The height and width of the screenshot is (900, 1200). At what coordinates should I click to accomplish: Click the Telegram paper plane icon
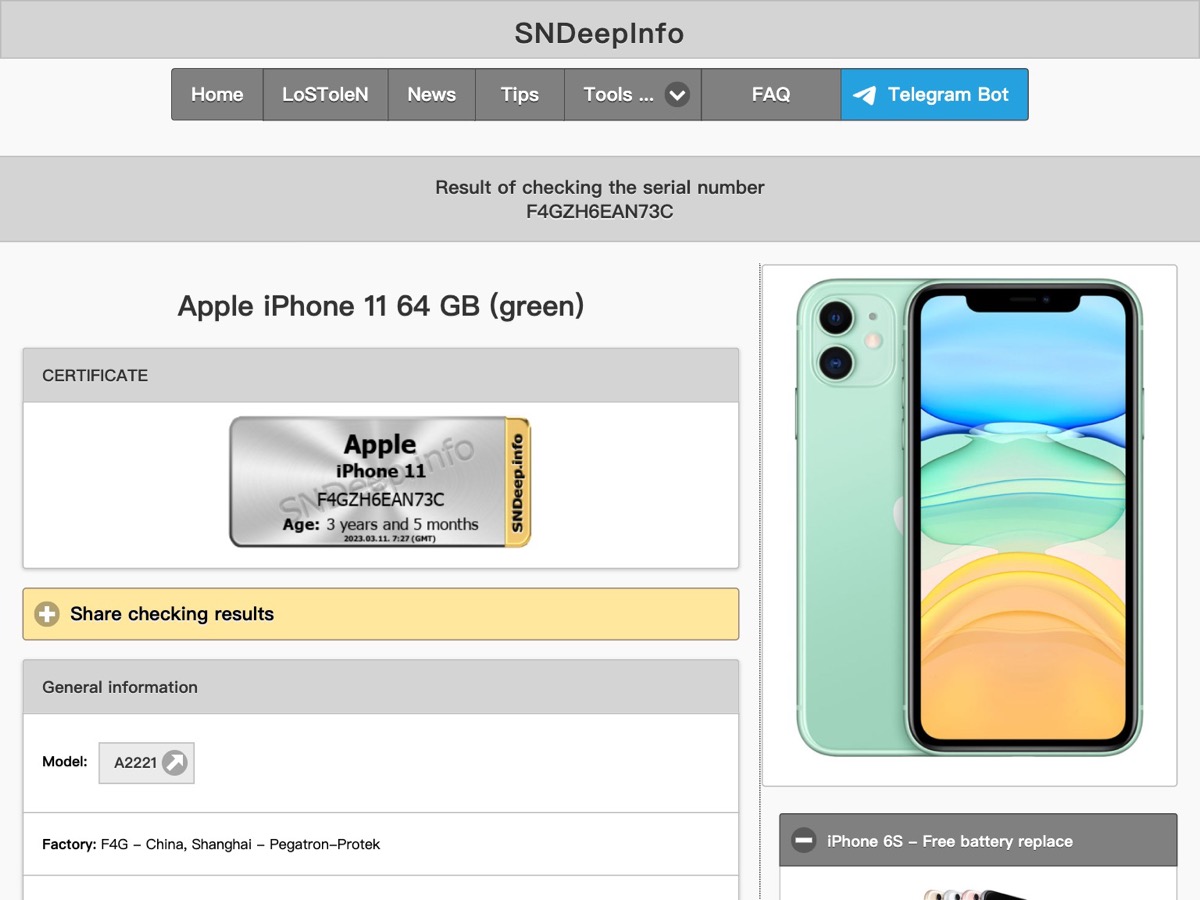click(864, 95)
